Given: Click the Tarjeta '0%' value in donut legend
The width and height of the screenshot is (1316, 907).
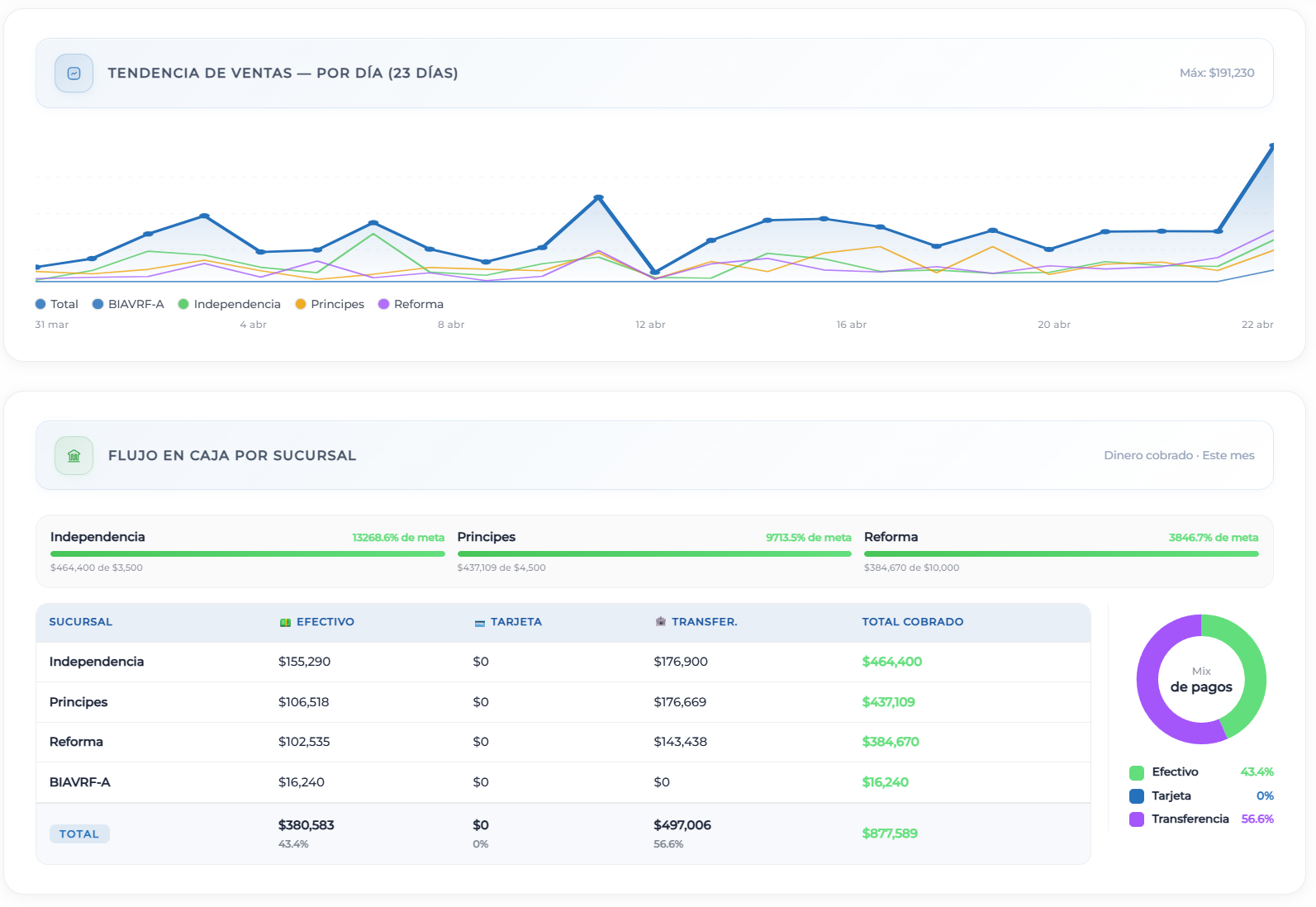Looking at the screenshot, I should click(x=1265, y=796).
